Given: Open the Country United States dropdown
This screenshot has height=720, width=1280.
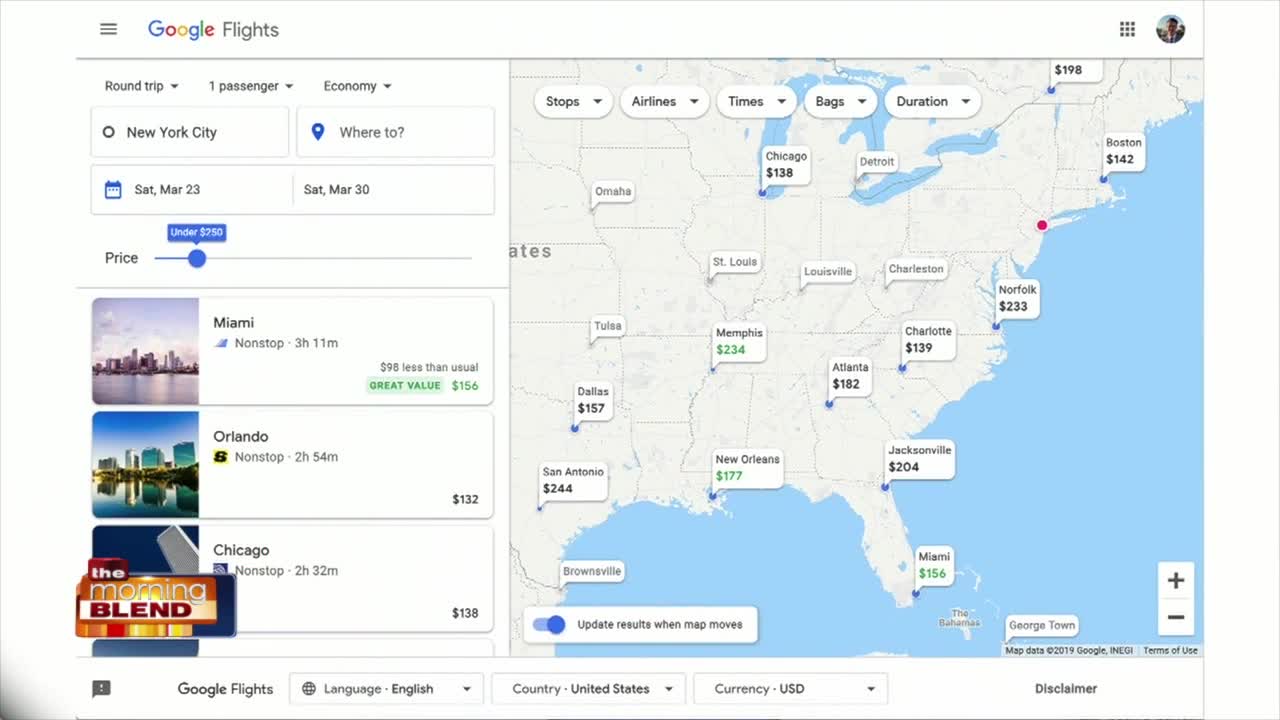Looking at the screenshot, I should tap(589, 689).
